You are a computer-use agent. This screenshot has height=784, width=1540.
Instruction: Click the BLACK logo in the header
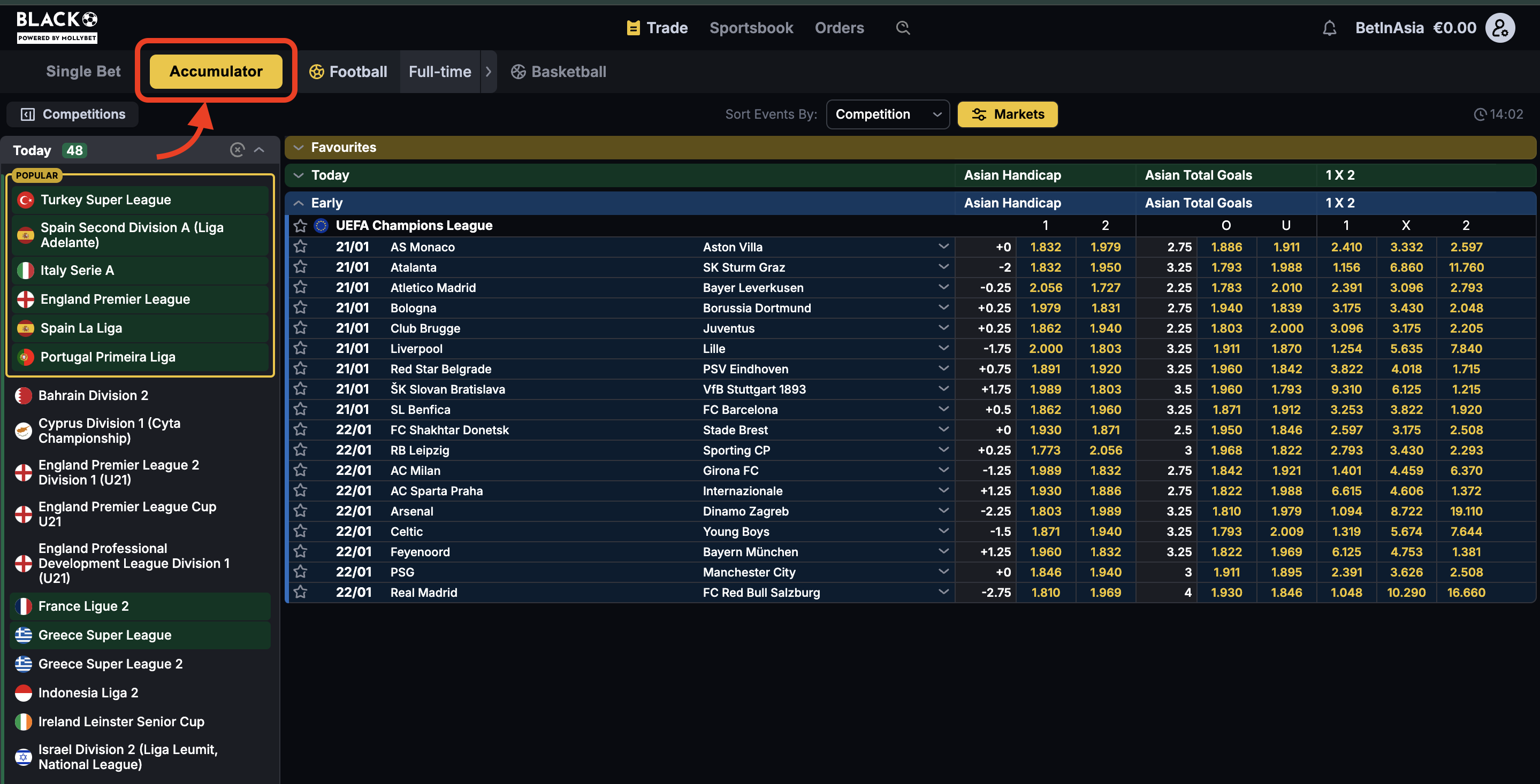(57, 27)
